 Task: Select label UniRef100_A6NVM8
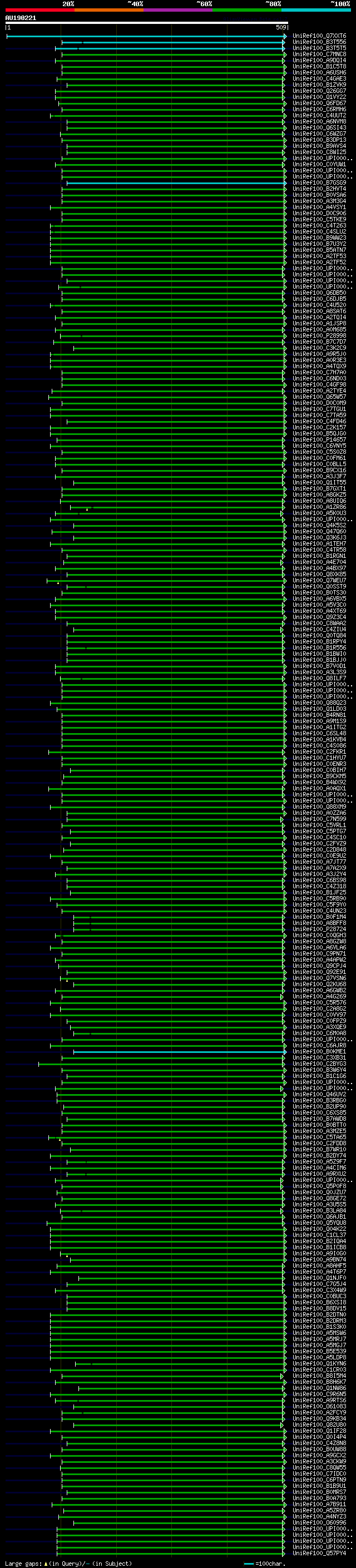click(319, 122)
